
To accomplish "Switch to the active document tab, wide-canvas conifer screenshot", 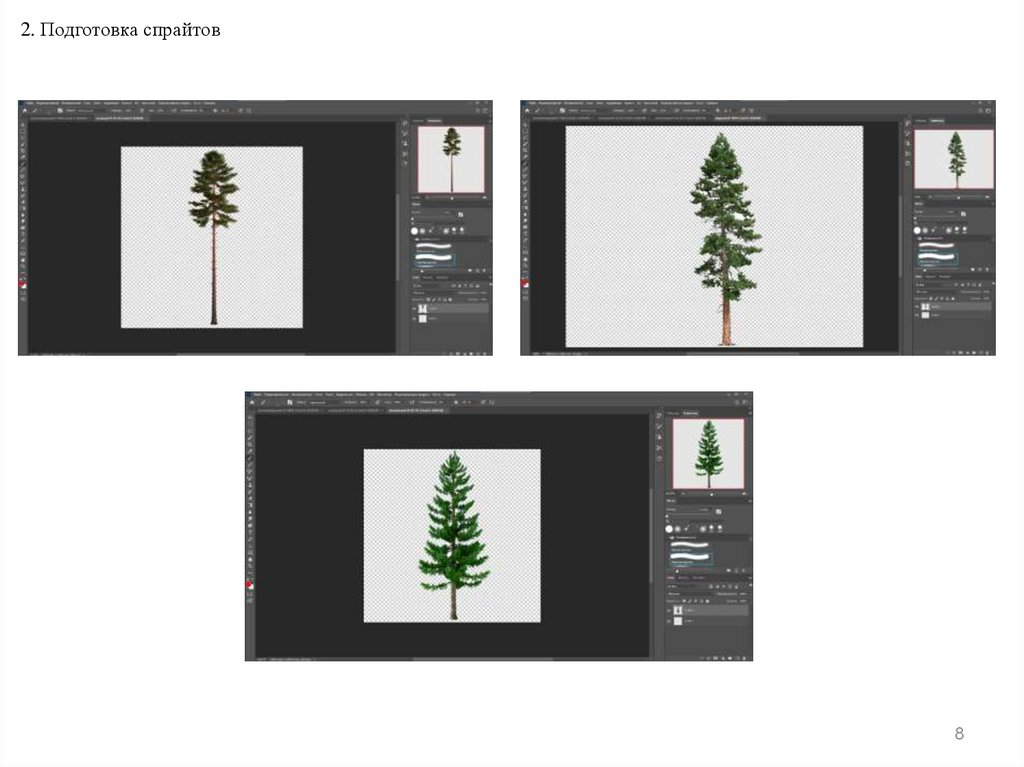I will pos(738,119).
